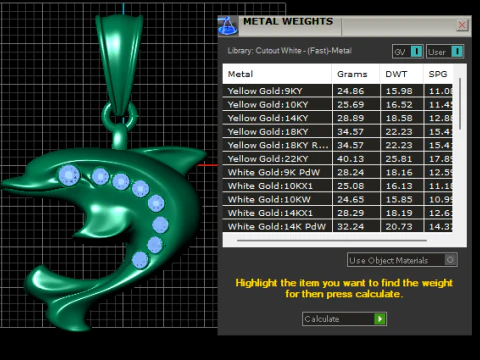Toggle the User switch
The image size is (480, 360).
point(445,52)
